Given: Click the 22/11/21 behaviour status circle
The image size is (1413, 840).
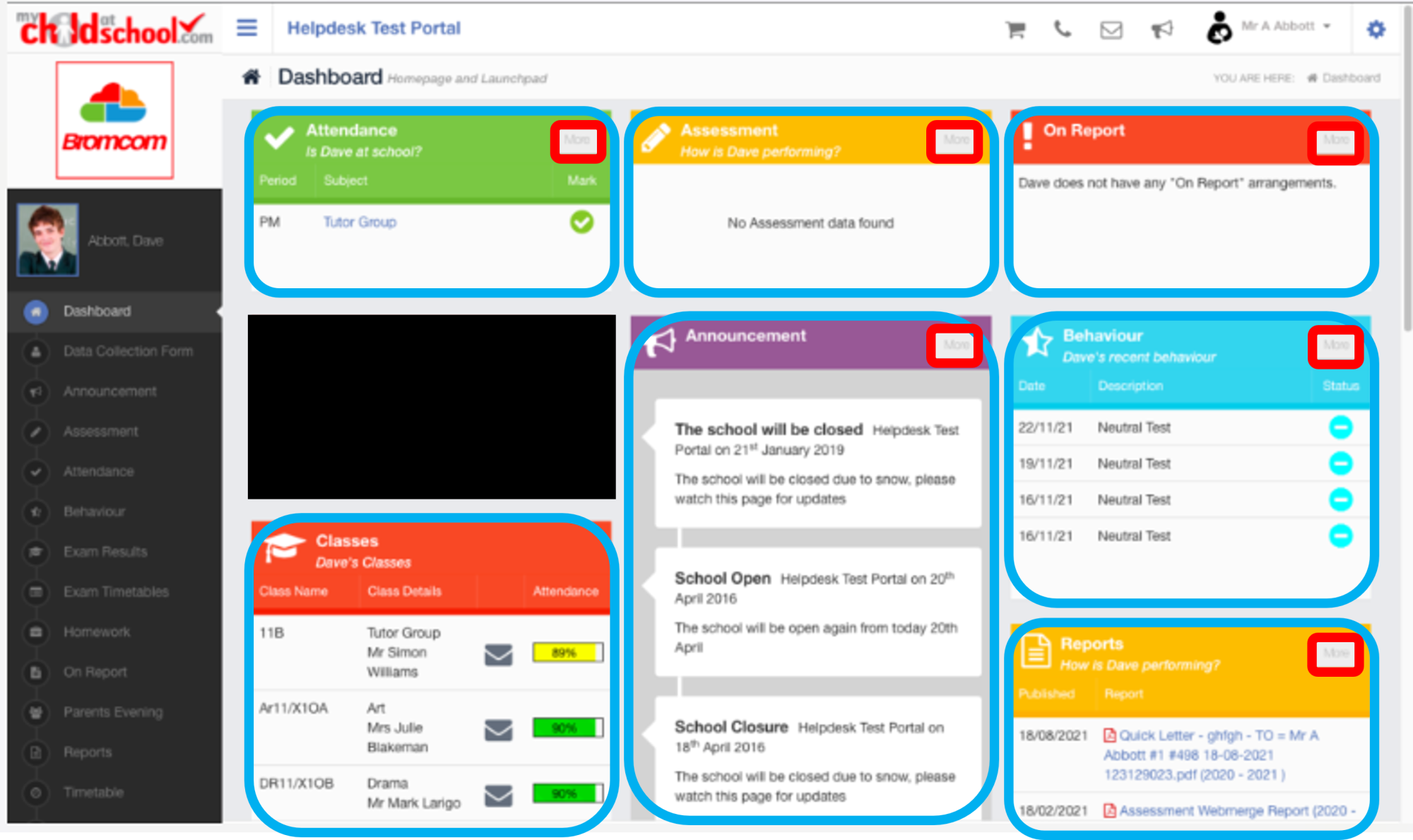Looking at the screenshot, I should point(1340,427).
